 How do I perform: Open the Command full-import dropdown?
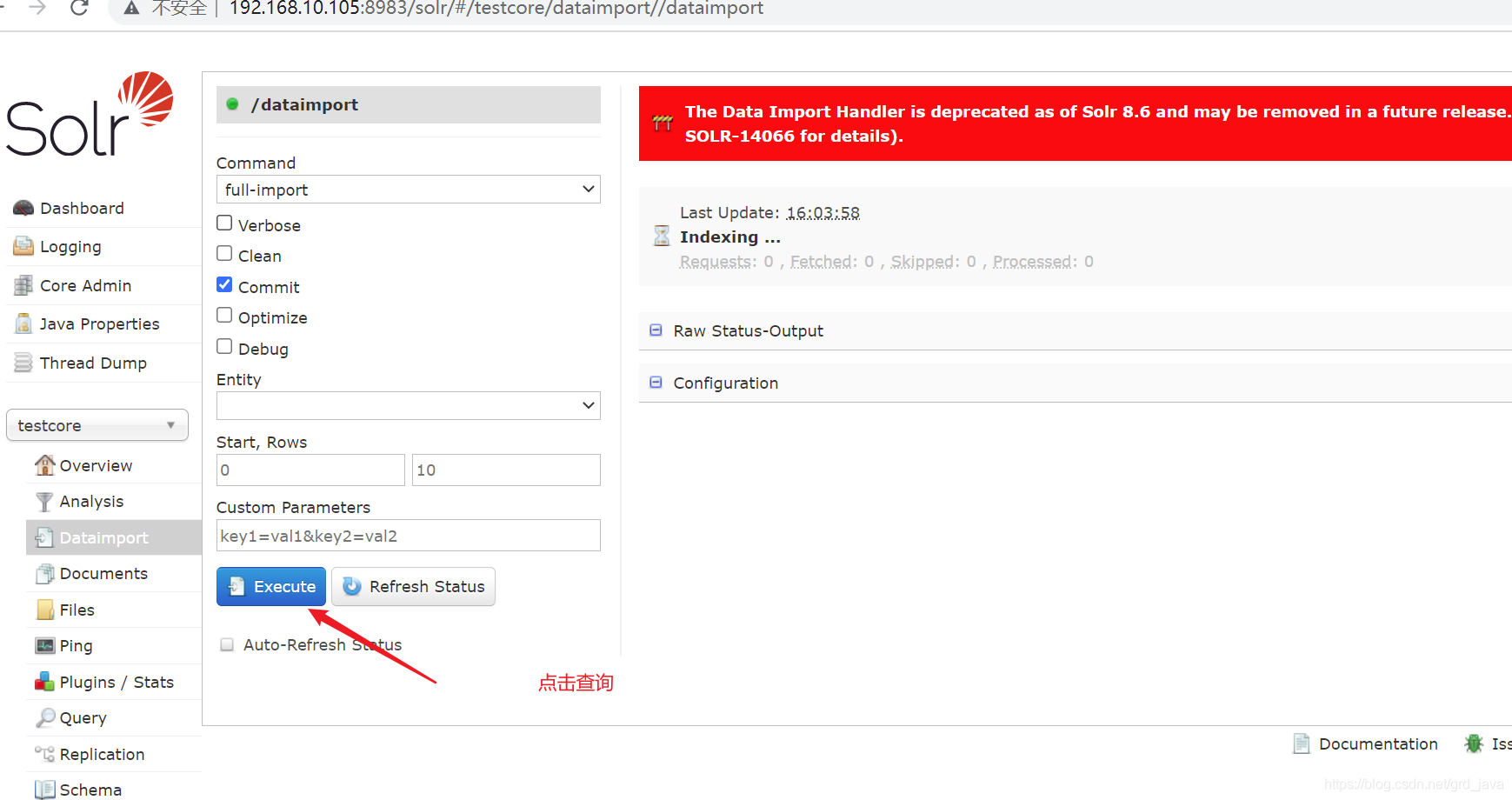pos(409,190)
